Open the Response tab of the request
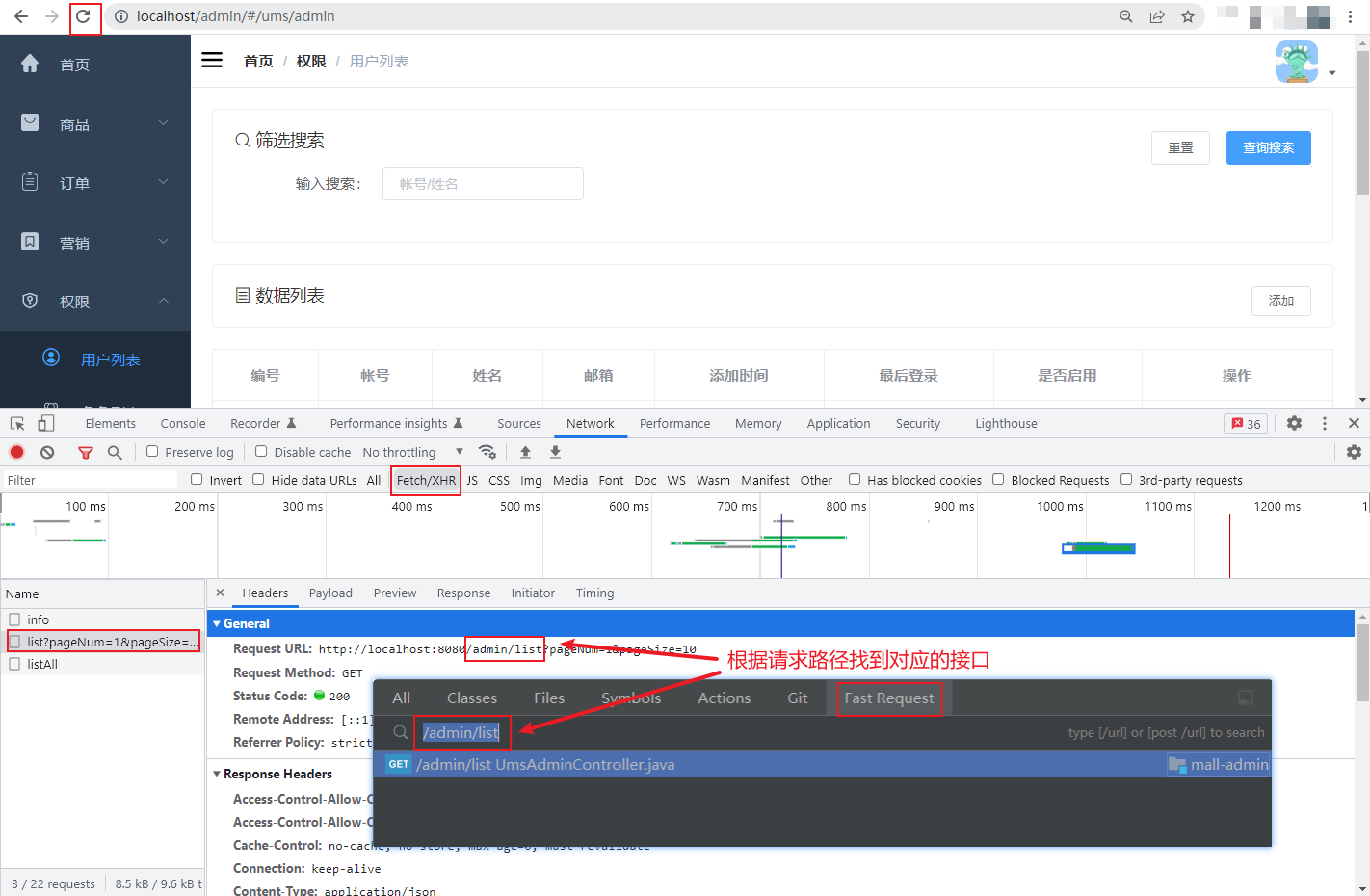 point(463,593)
